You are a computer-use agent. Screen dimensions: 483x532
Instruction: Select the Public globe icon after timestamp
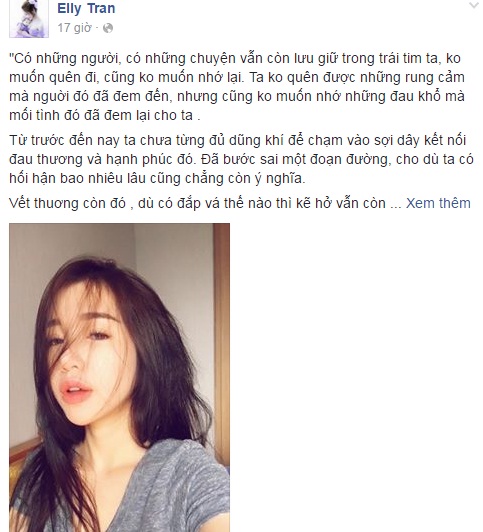(108, 28)
